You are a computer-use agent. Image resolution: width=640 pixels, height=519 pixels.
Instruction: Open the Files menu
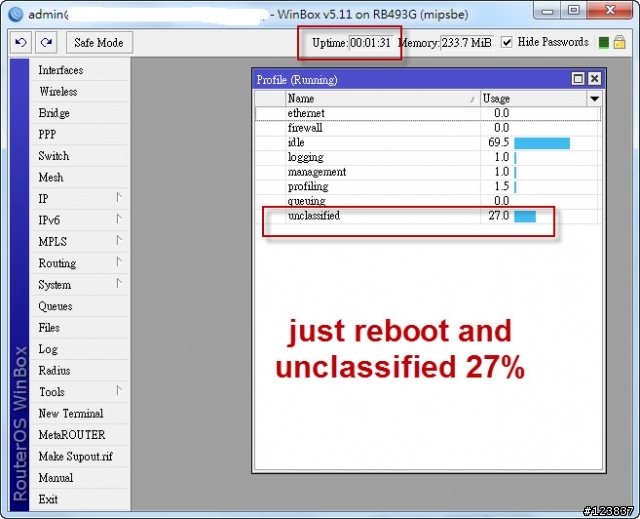pos(80,328)
